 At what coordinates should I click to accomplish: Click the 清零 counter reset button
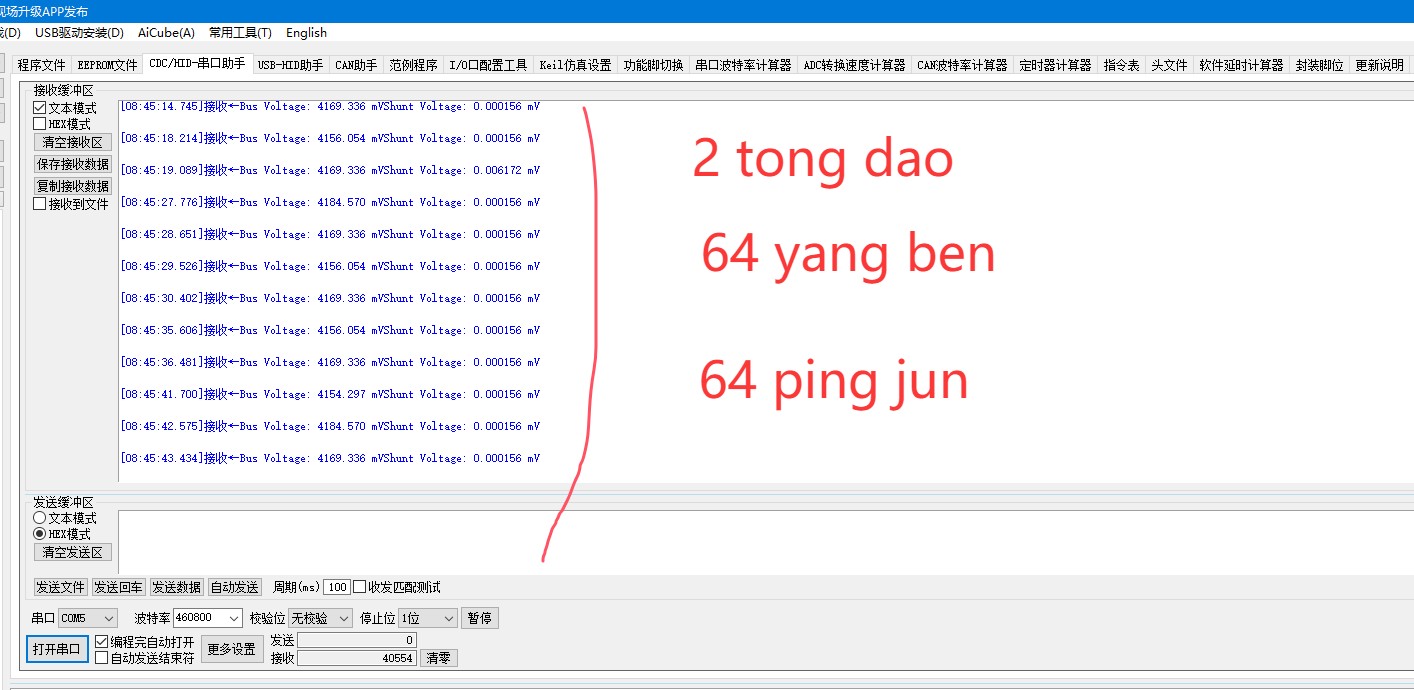tap(439, 659)
